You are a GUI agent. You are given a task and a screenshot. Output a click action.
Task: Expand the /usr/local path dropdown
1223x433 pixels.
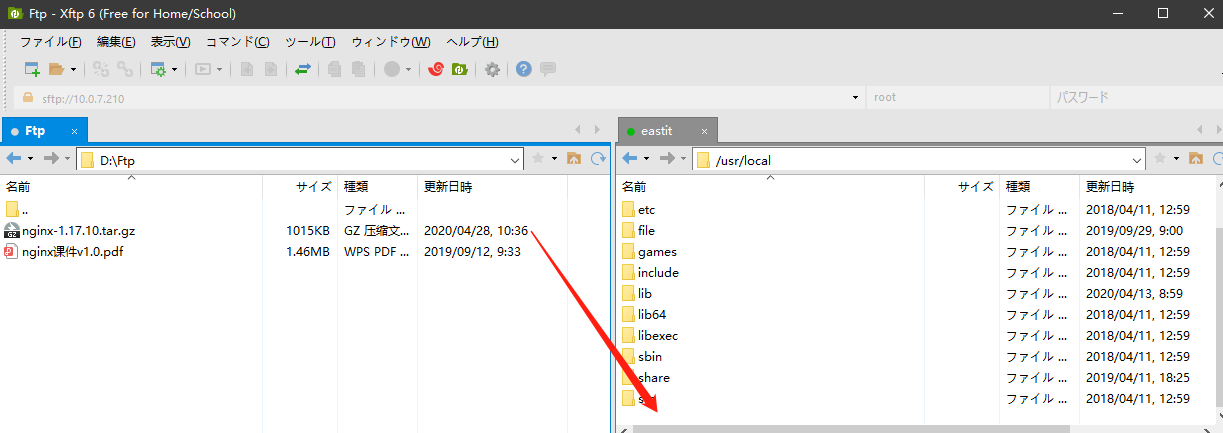click(1137, 159)
